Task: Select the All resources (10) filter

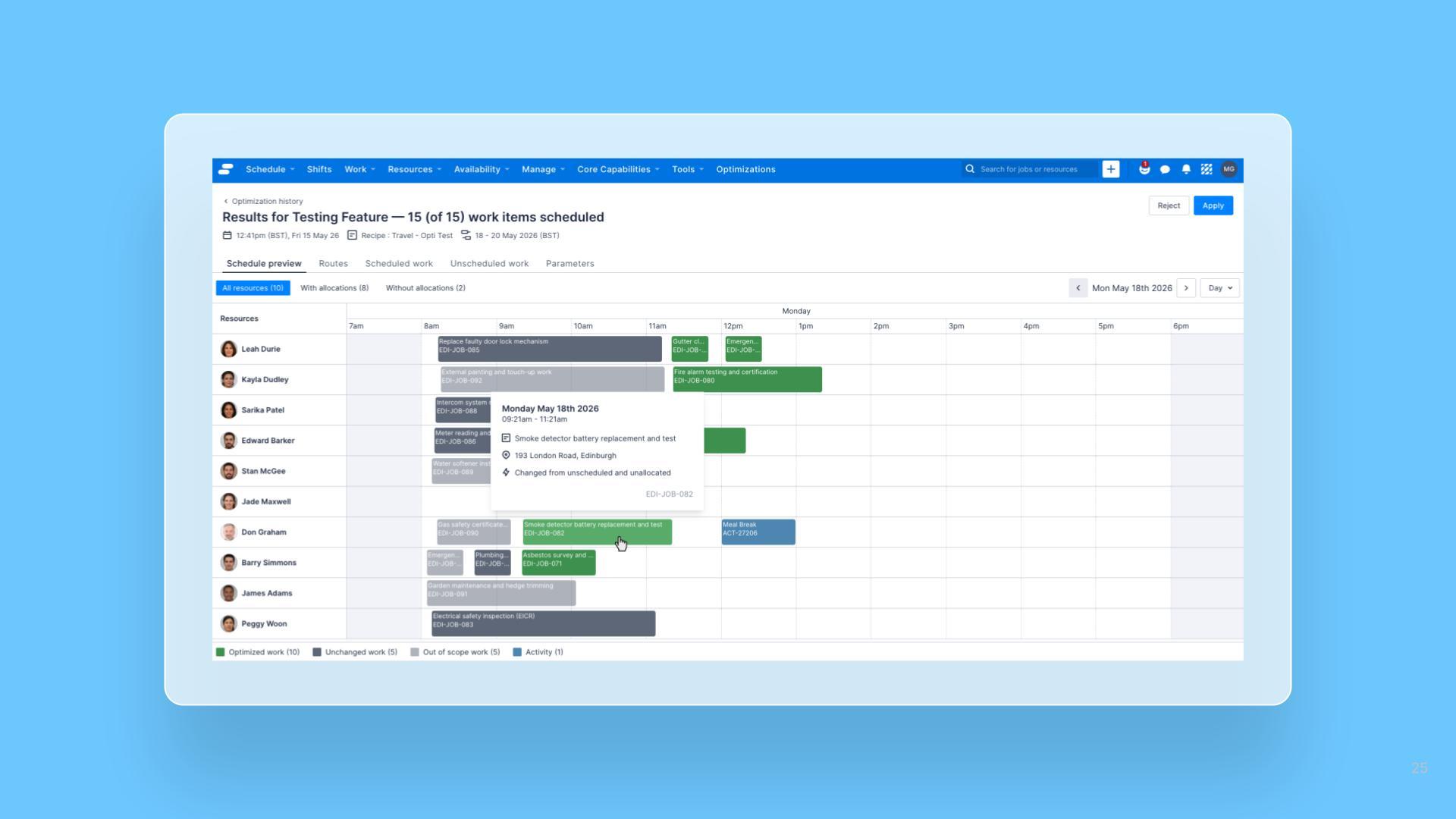Action: coord(253,288)
